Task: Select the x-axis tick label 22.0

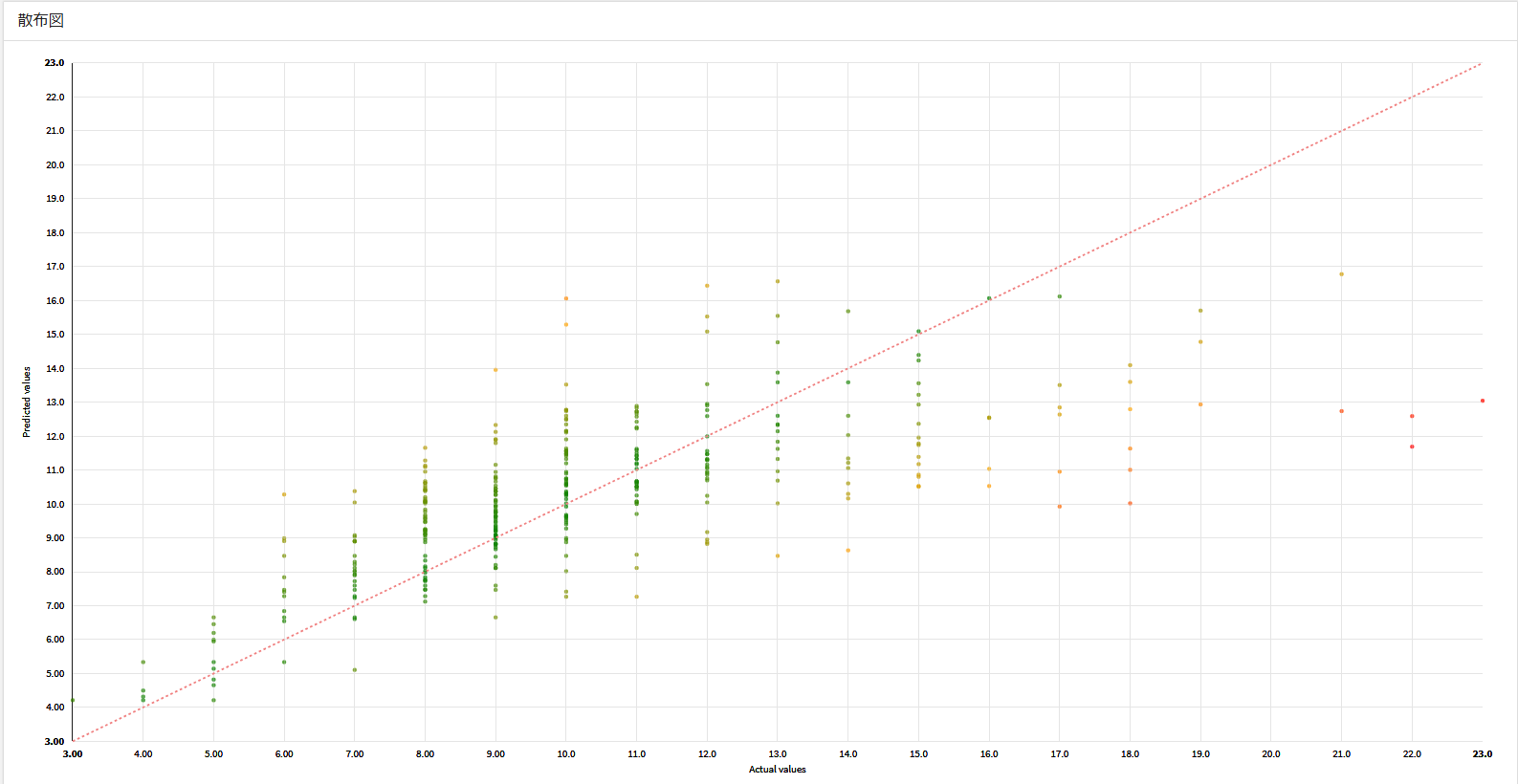Action: pos(1412,754)
